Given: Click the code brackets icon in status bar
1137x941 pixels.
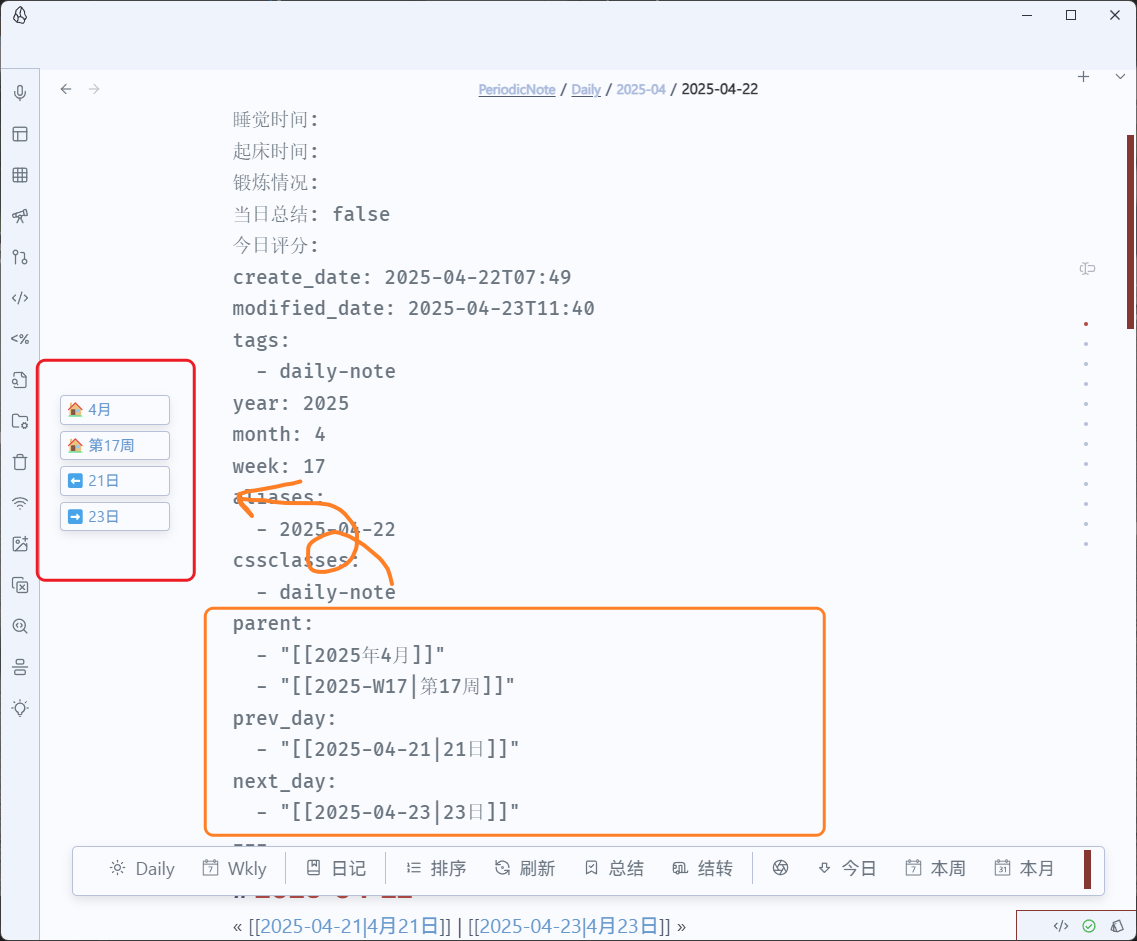Looking at the screenshot, I should (x=1061, y=926).
